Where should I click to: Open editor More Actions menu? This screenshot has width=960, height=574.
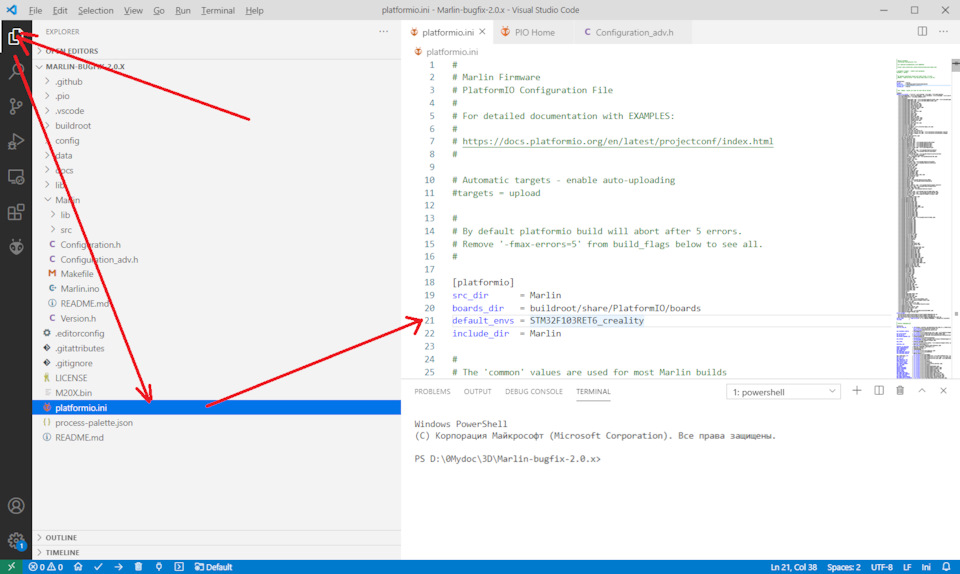pyautogui.click(x=943, y=31)
